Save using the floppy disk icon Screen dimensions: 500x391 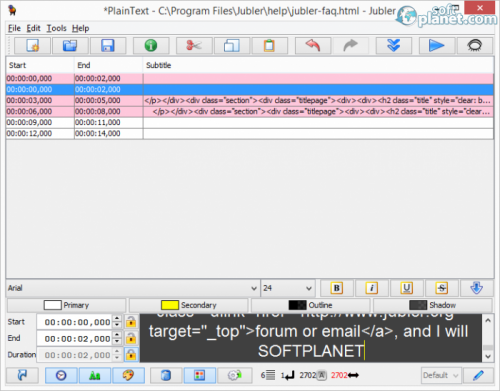tap(108, 45)
